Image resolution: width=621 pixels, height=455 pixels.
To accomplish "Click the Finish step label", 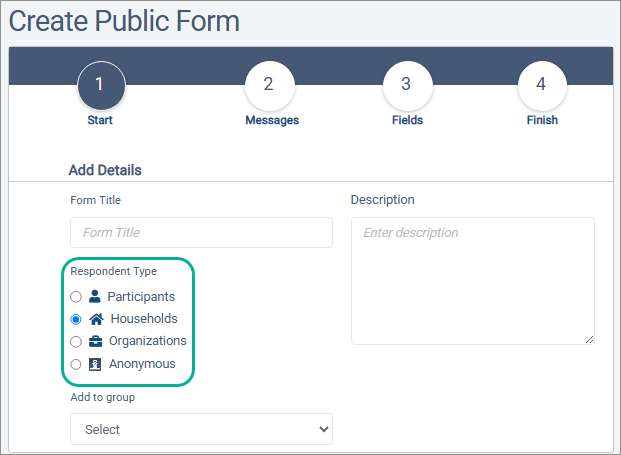I will 542,120.
